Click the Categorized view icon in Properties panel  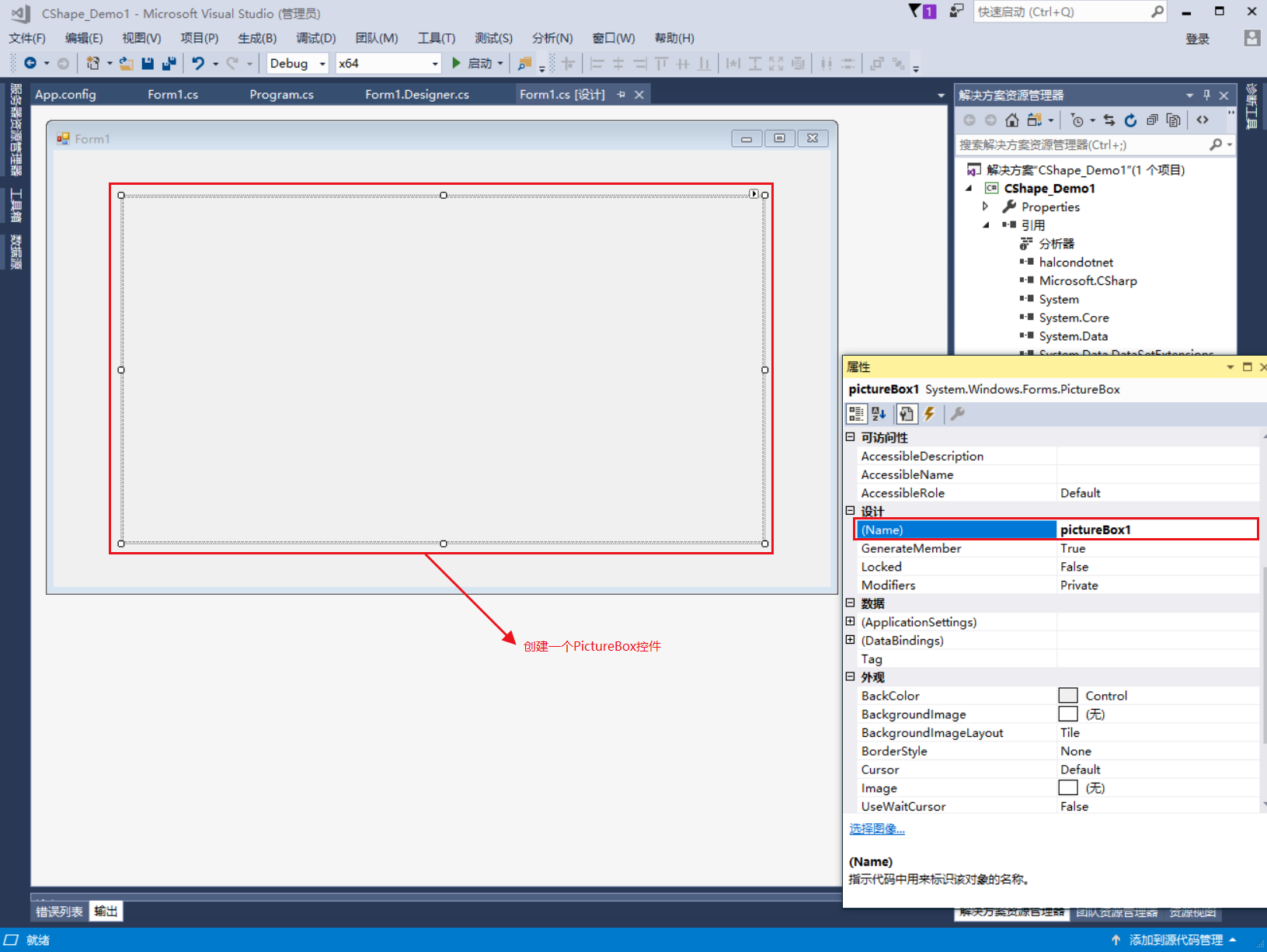point(856,414)
